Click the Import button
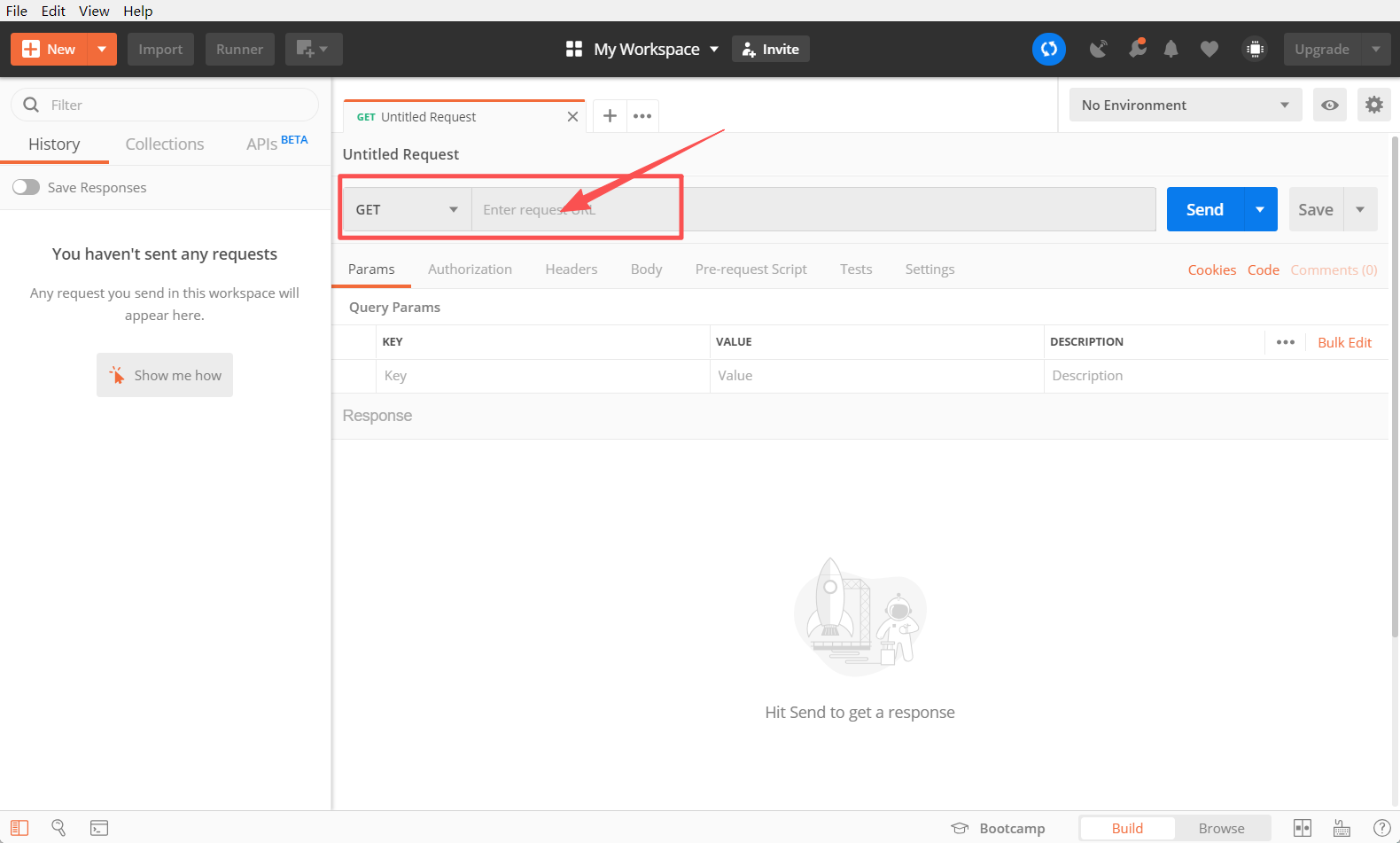The height and width of the screenshot is (843, 1400). coord(160,49)
